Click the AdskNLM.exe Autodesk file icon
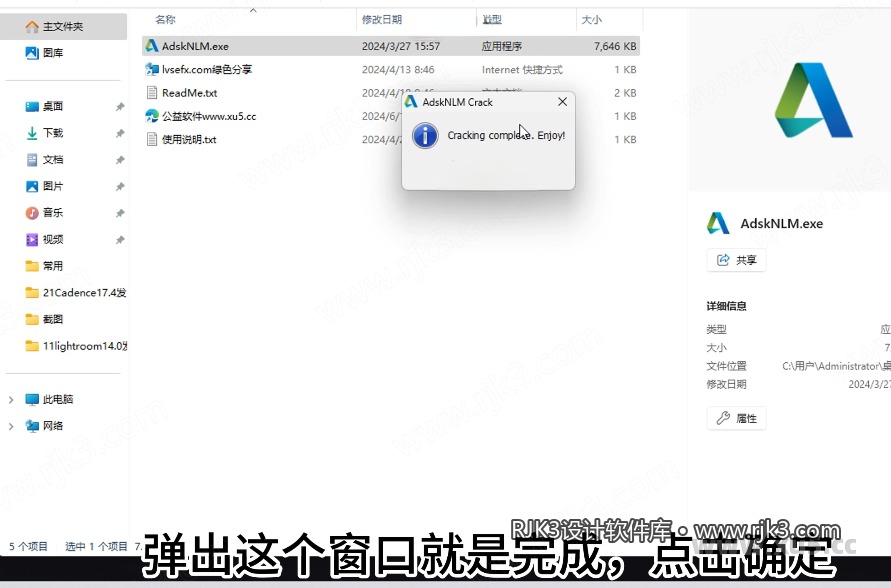The image size is (891, 588). (151, 46)
